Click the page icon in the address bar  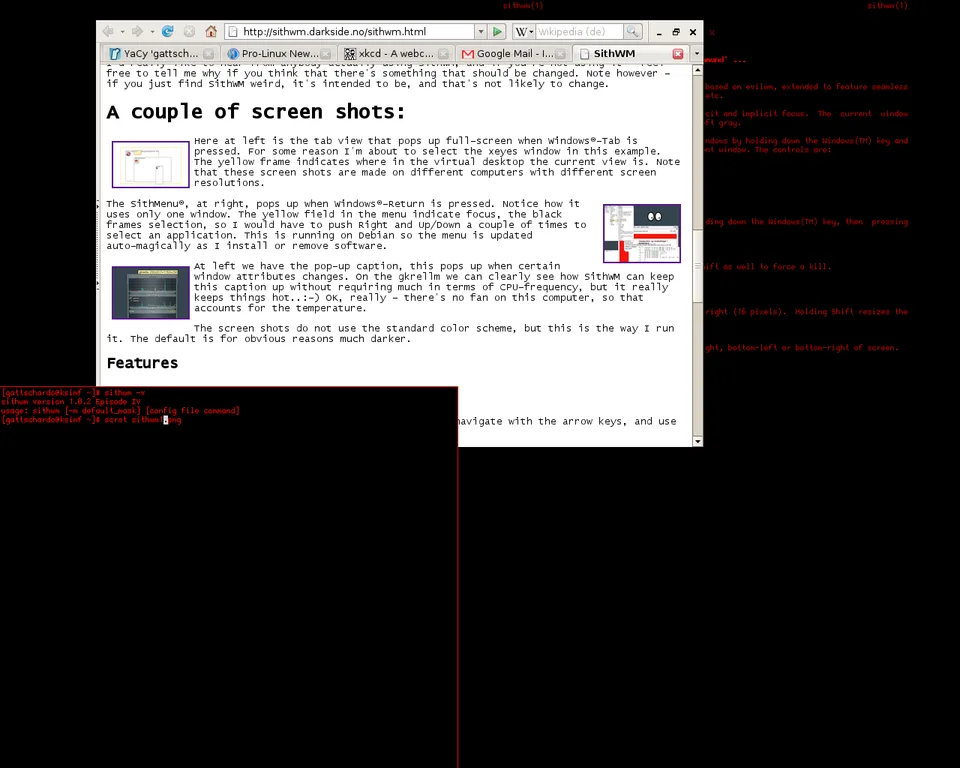tap(232, 31)
